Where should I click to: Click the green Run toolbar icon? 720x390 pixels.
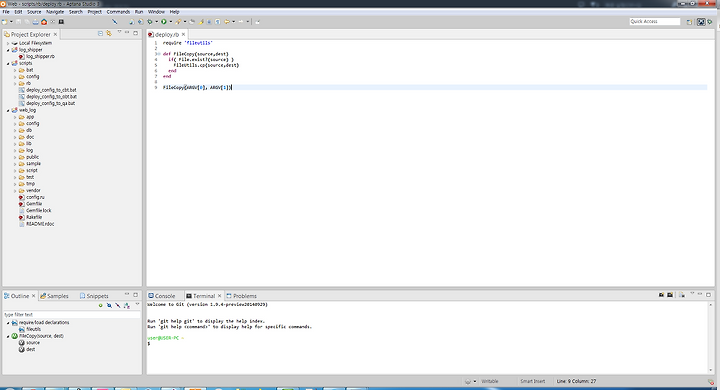coord(163,22)
